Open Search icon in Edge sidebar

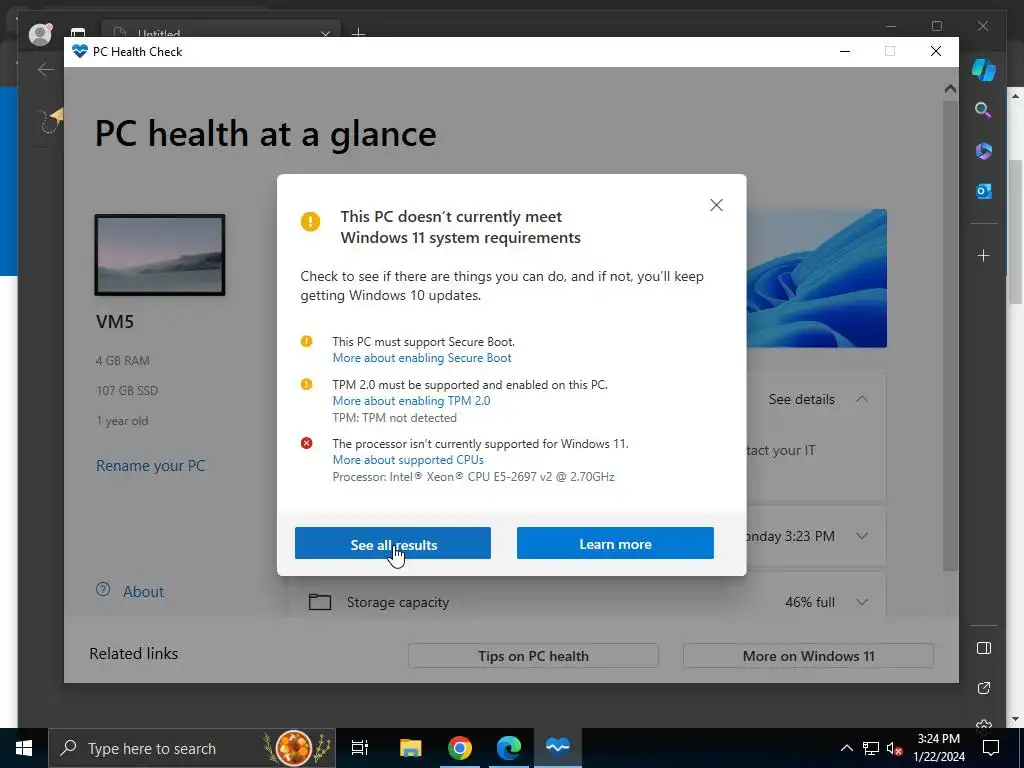984,110
